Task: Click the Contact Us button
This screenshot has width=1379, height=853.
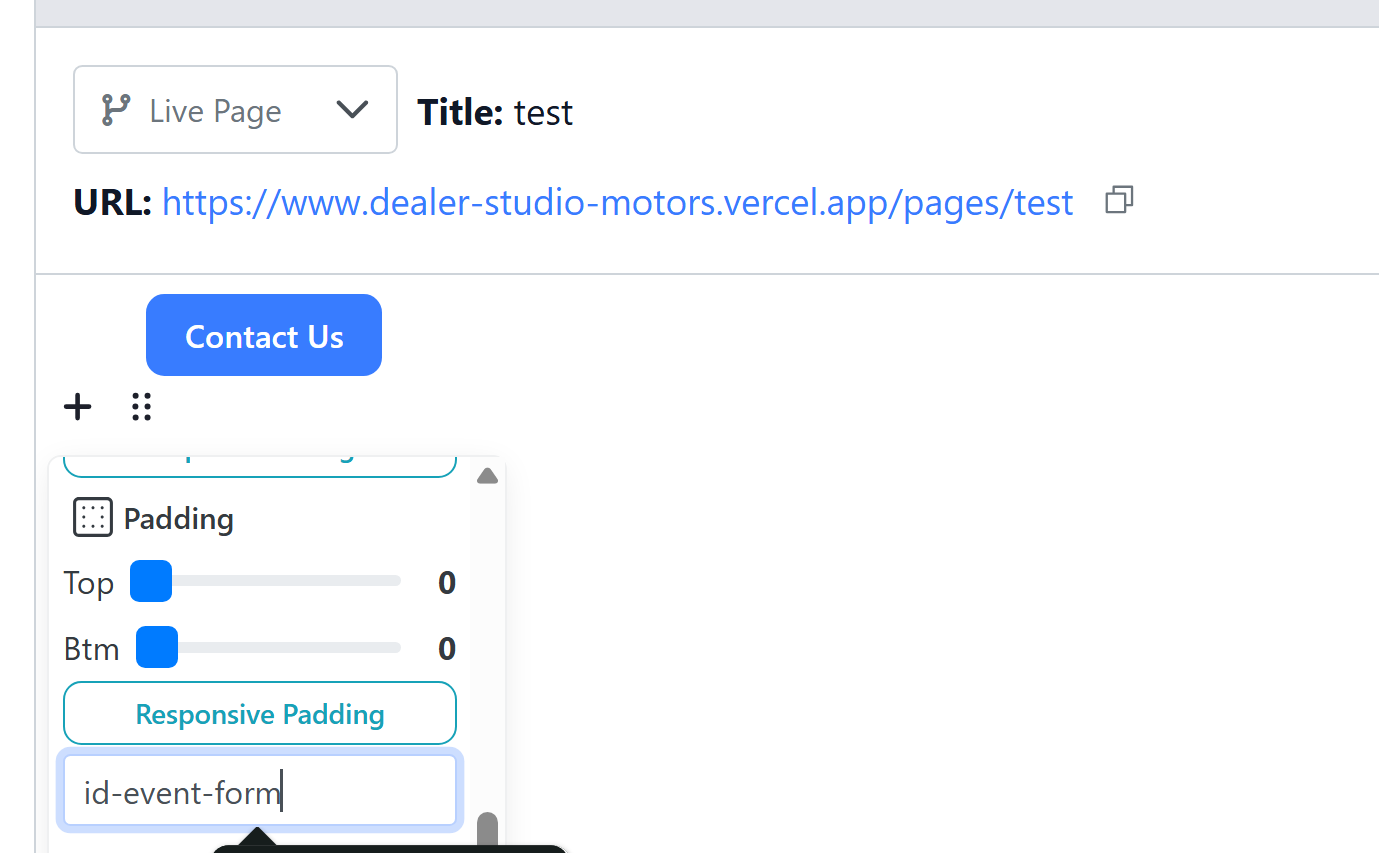Action: [264, 336]
